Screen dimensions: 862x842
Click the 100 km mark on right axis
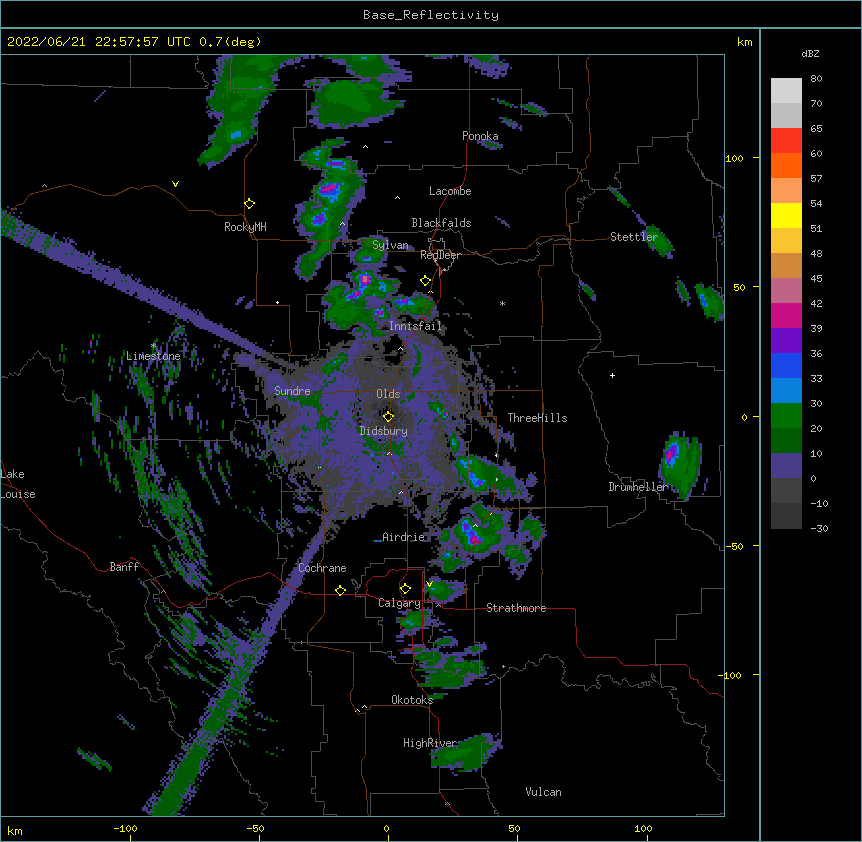pyautogui.click(x=734, y=158)
